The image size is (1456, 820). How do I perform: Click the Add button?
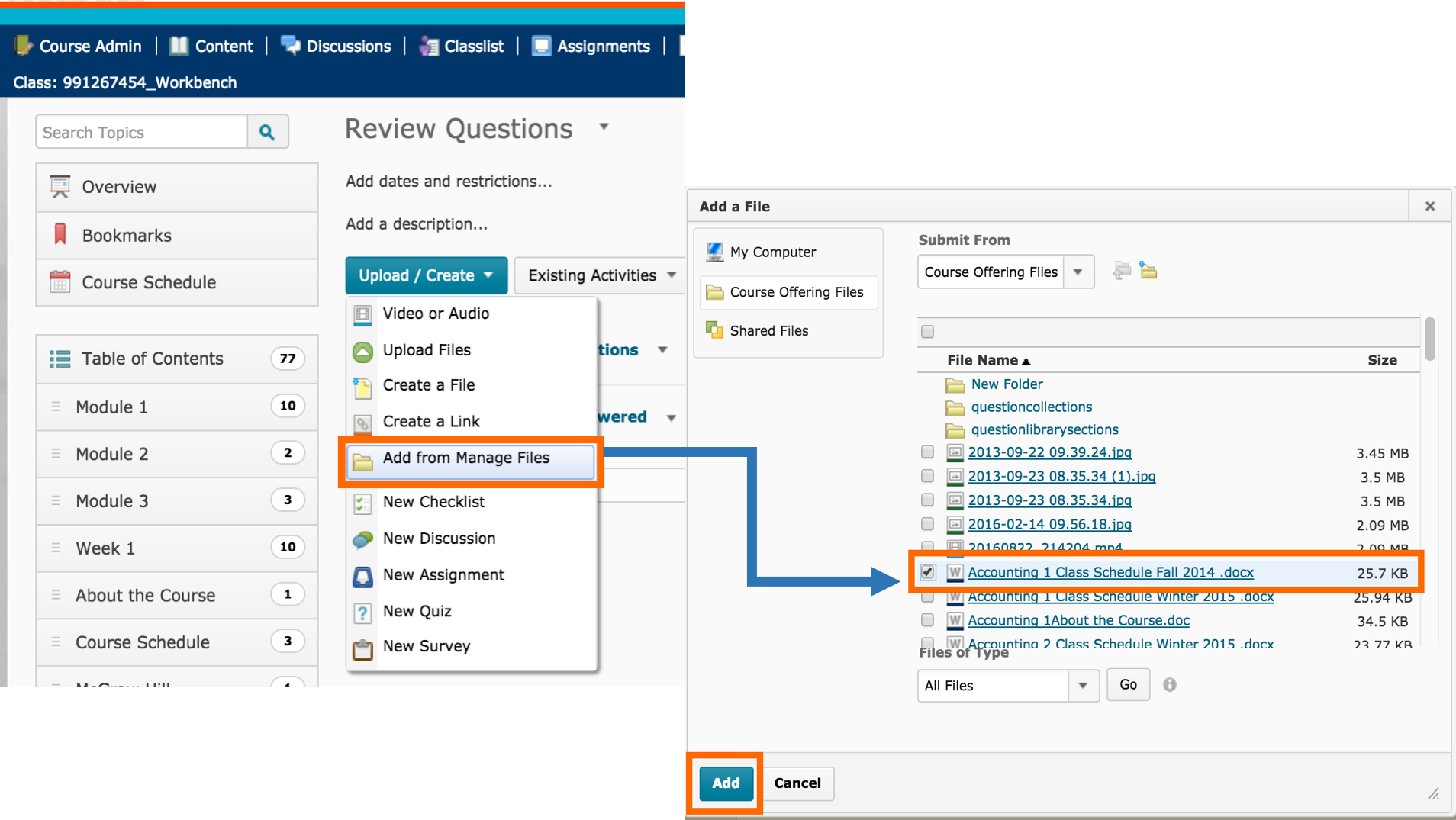[726, 783]
